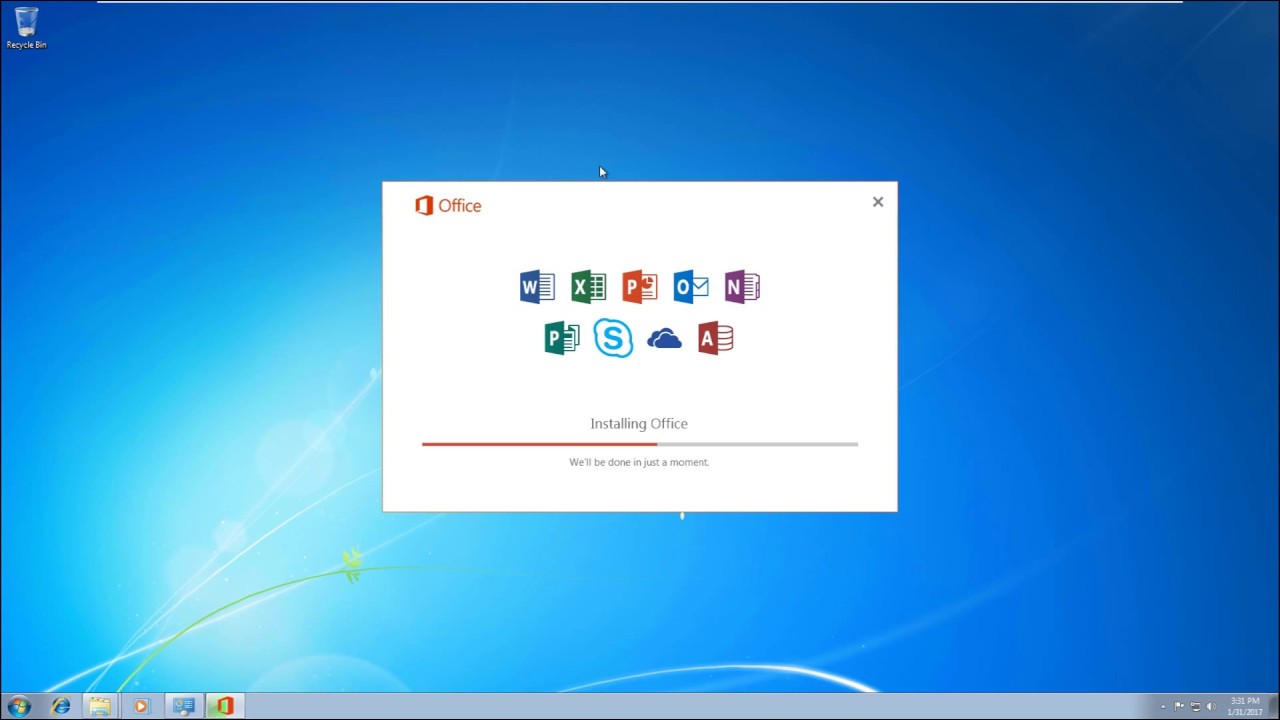Screen dimensions: 1280x720
Task: Click the Publisher icon in the installer
Action: 562,338
